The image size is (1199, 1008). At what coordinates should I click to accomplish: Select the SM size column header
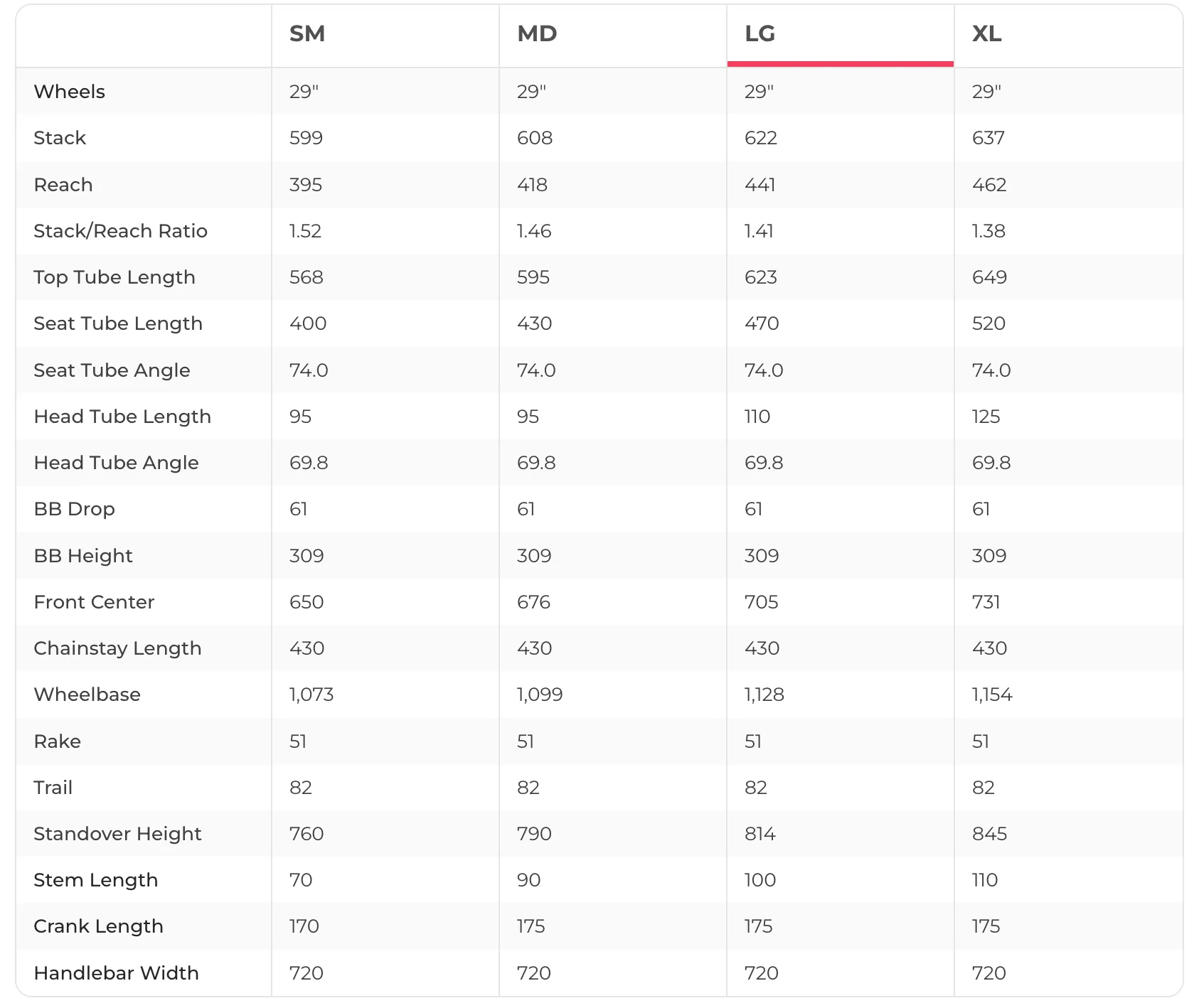pyautogui.click(x=307, y=33)
